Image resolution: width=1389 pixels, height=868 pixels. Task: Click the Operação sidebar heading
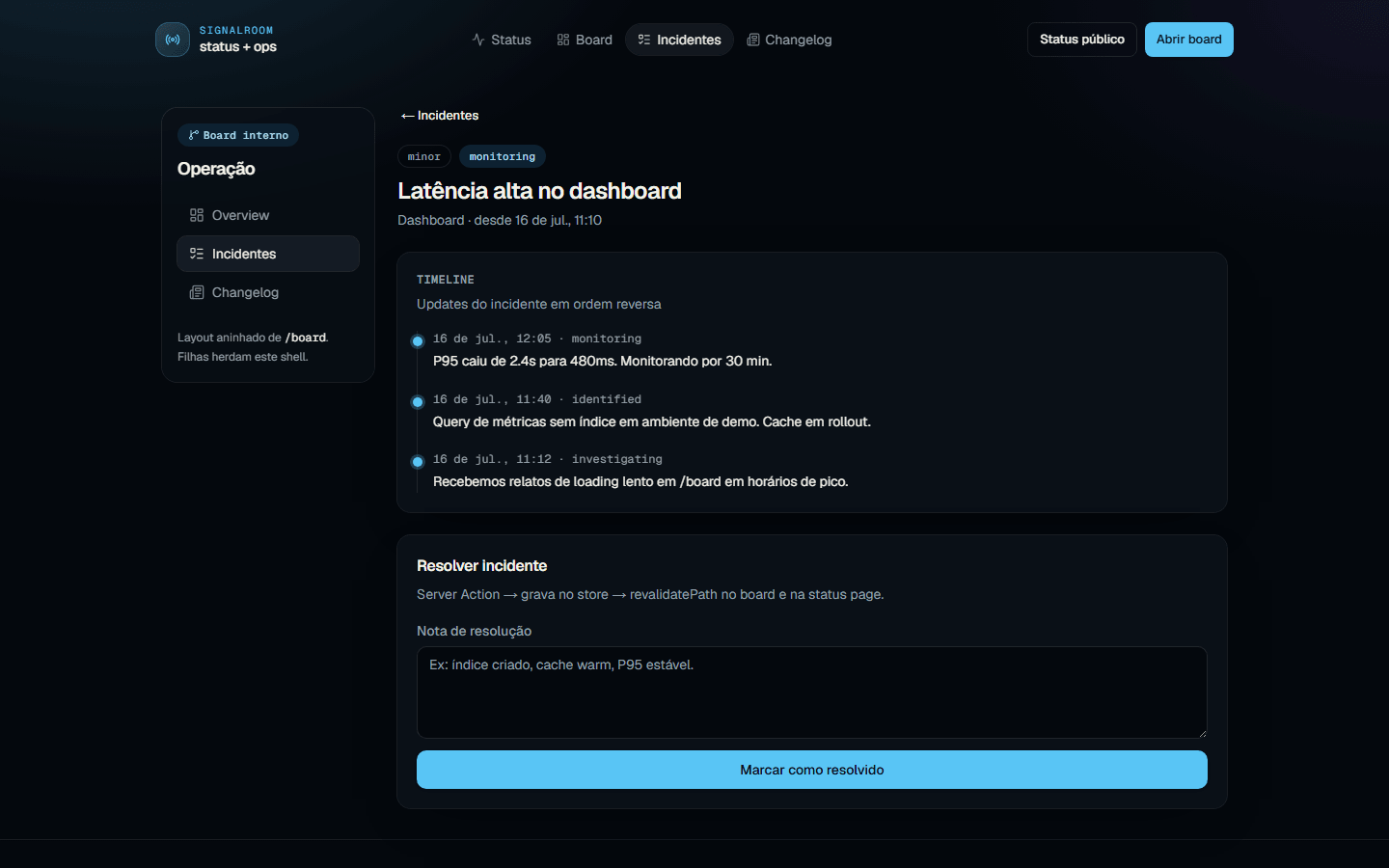coord(216,169)
